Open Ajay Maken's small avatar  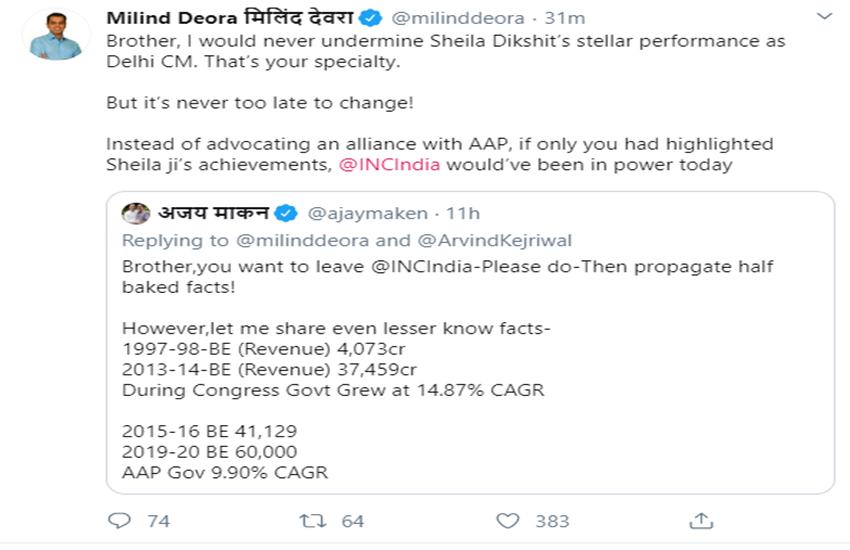click(136, 213)
